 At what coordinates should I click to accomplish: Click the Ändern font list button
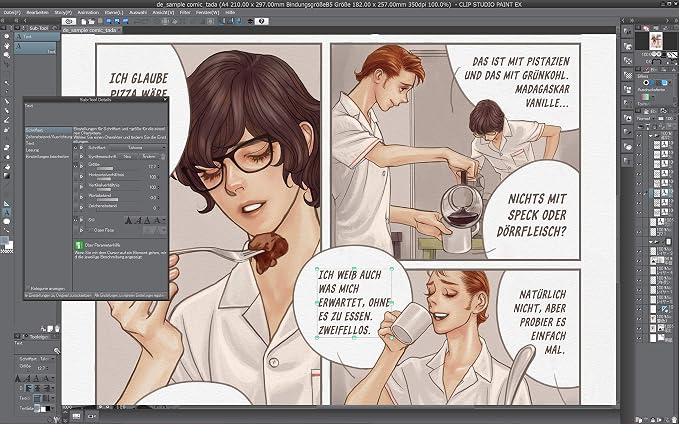[149, 156]
